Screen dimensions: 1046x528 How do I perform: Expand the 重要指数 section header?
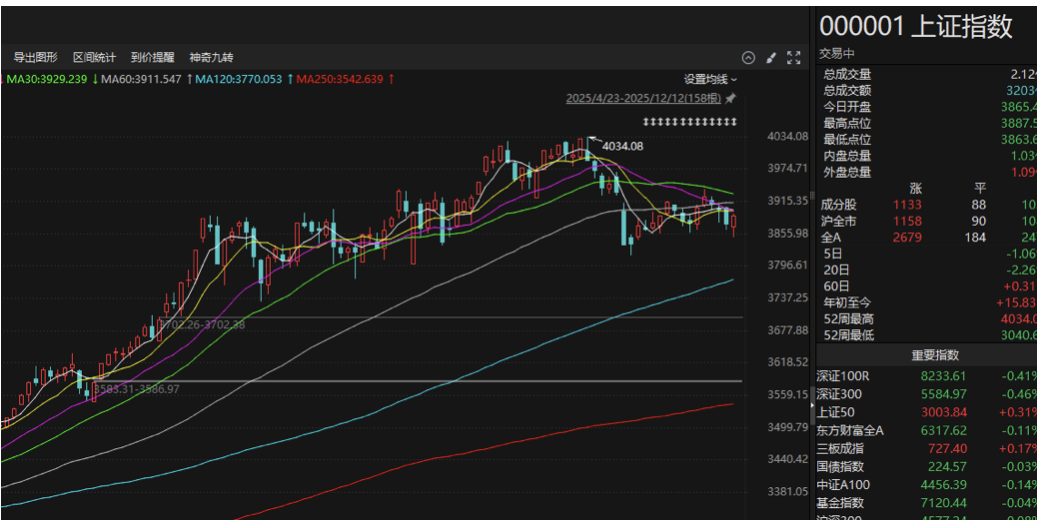pos(934,355)
